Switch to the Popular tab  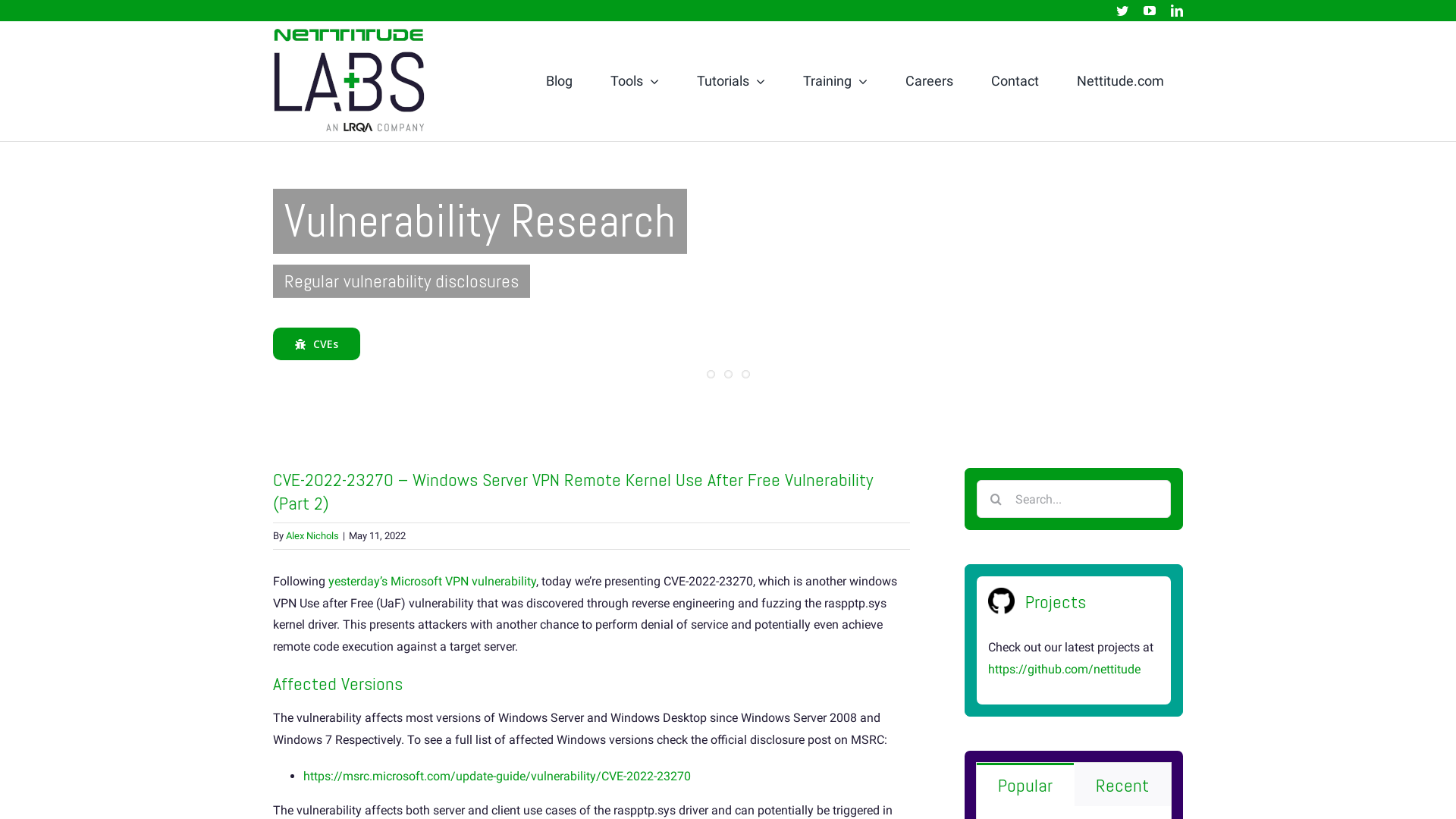pyautogui.click(x=1025, y=785)
